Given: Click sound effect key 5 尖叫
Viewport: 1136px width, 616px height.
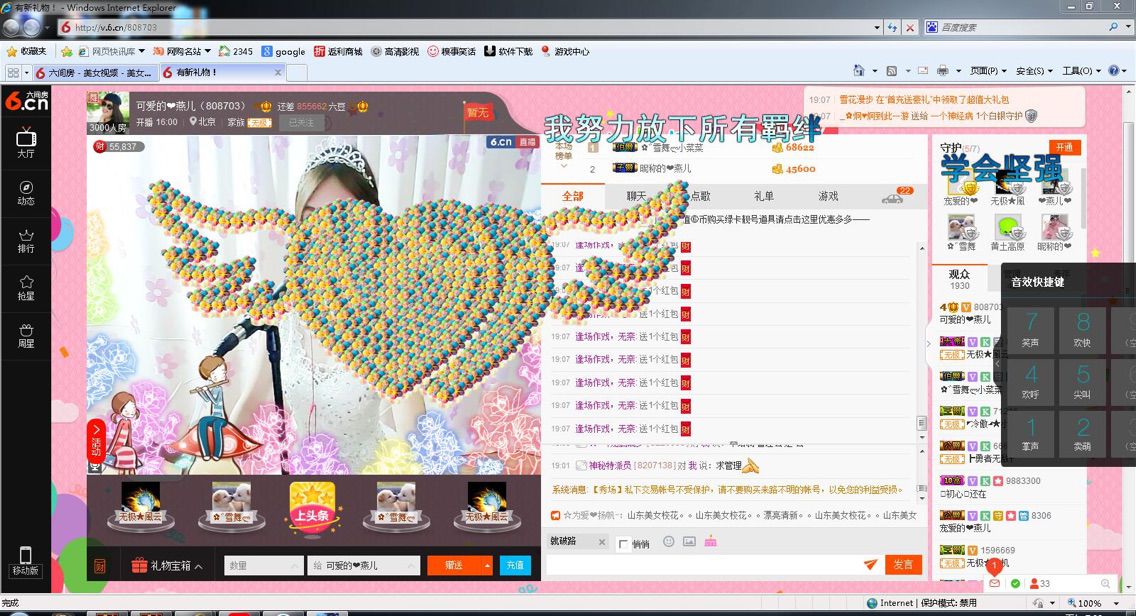Looking at the screenshot, I should coord(1082,382).
